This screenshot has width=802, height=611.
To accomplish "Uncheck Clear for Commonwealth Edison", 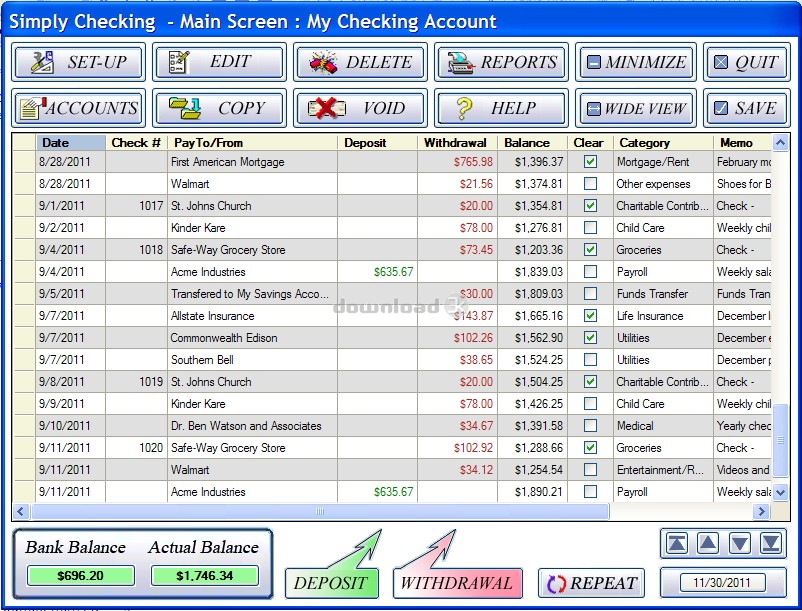I will click(x=590, y=337).
